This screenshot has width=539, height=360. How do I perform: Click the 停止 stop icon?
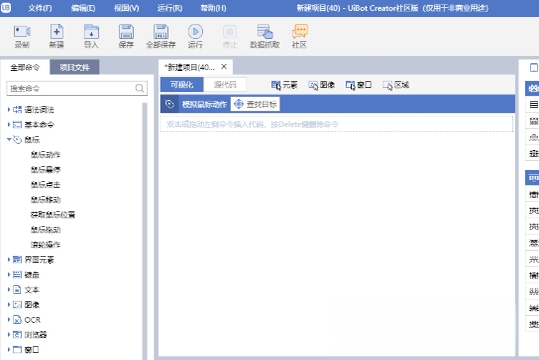(230, 32)
